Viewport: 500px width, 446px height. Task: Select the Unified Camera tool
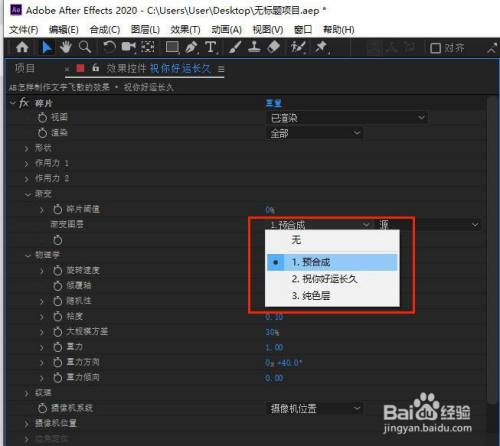pos(129,47)
